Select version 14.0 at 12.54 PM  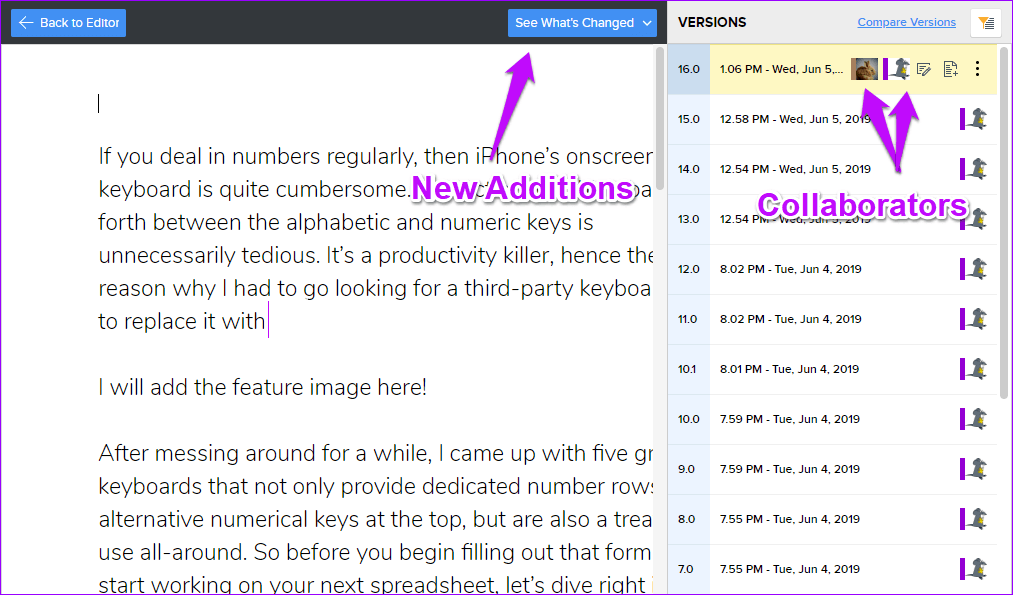coord(832,169)
